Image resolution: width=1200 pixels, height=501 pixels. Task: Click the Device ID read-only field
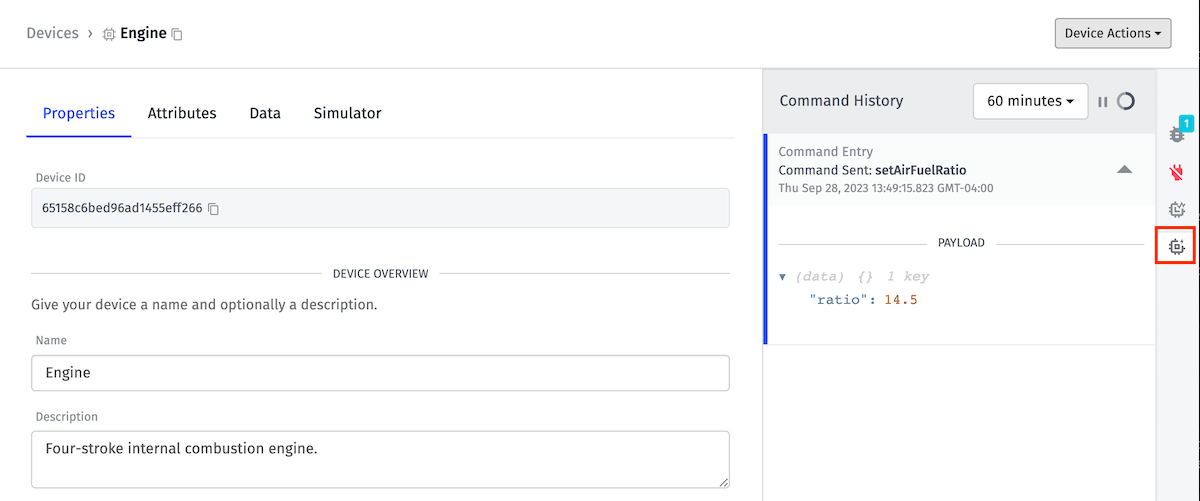point(380,208)
